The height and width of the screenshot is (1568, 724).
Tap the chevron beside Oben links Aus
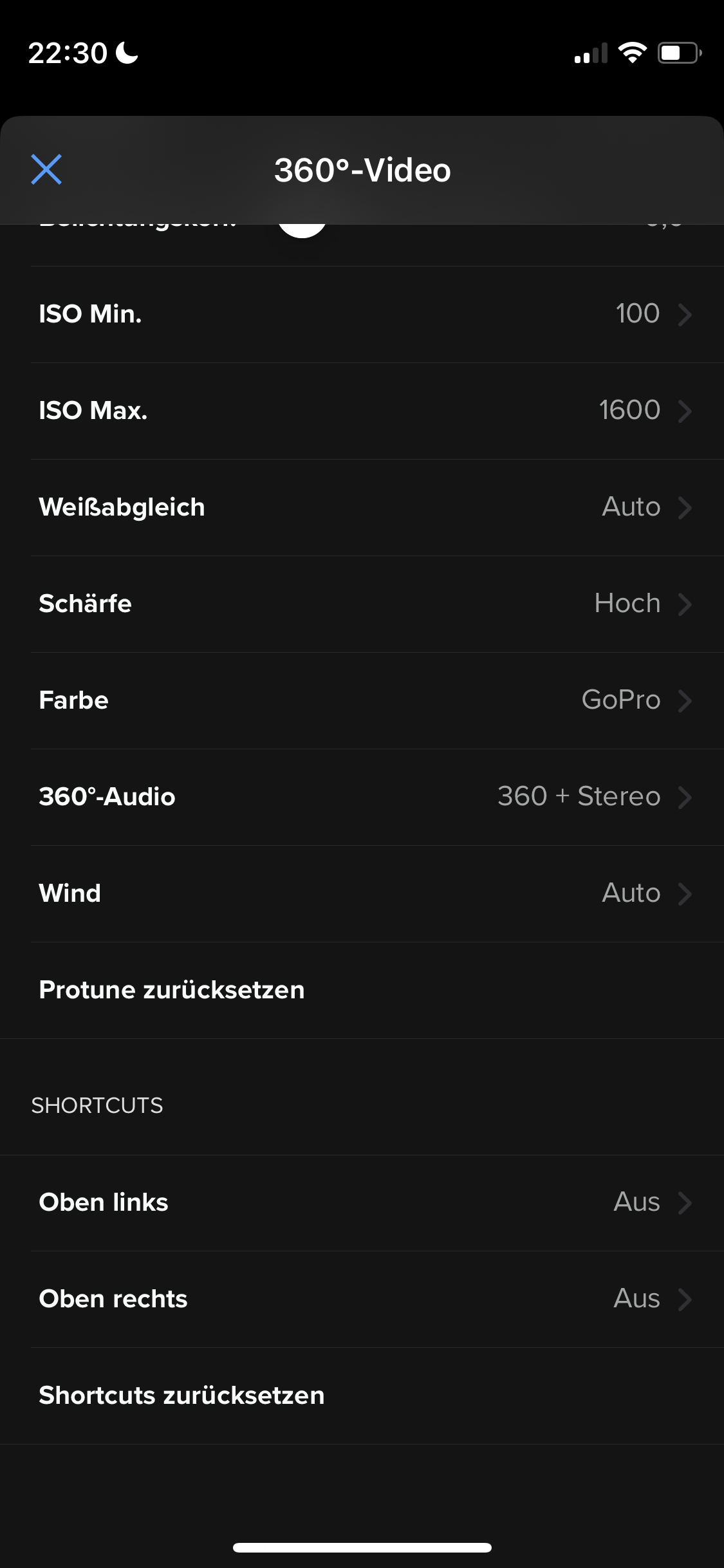pyautogui.click(x=685, y=1202)
